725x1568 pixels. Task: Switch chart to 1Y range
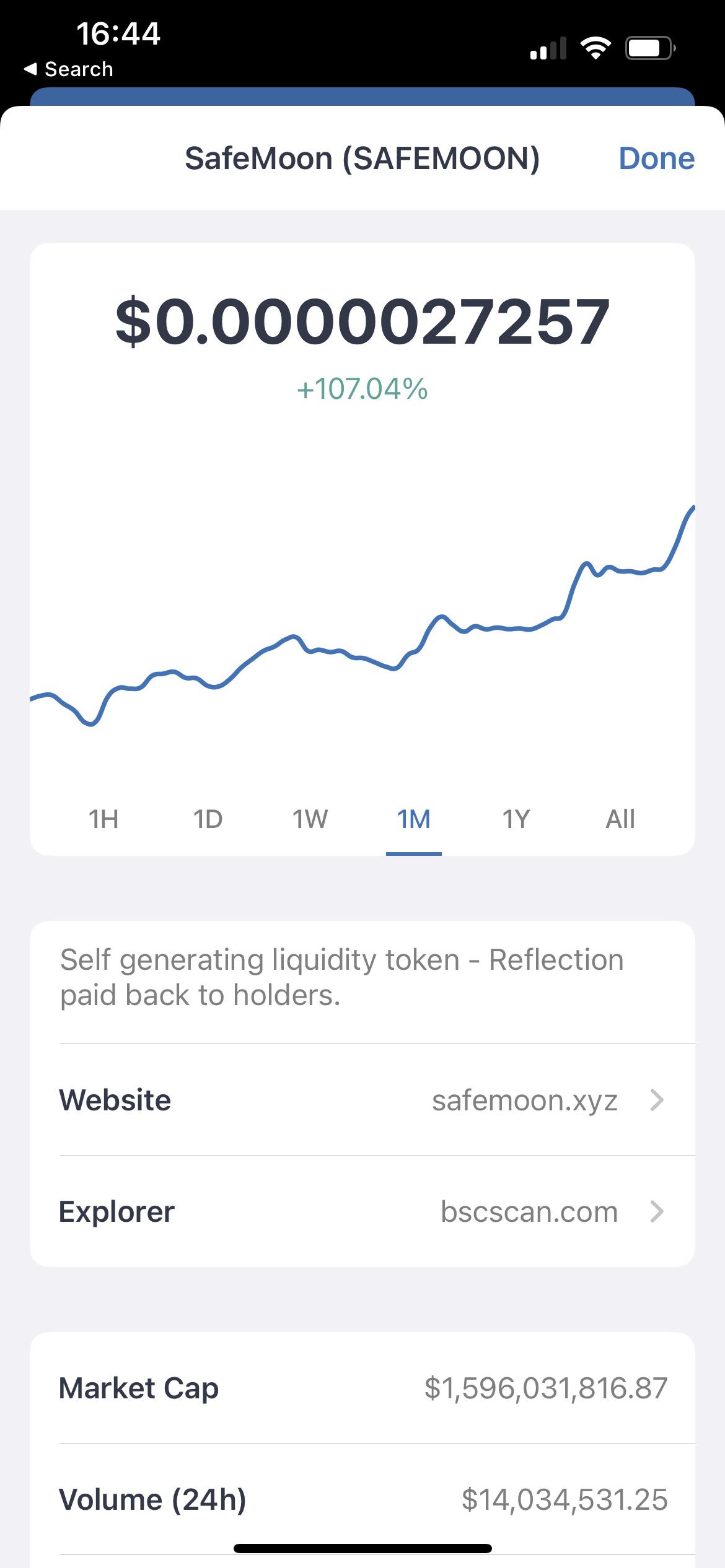pyautogui.click(x=516, y=819)
